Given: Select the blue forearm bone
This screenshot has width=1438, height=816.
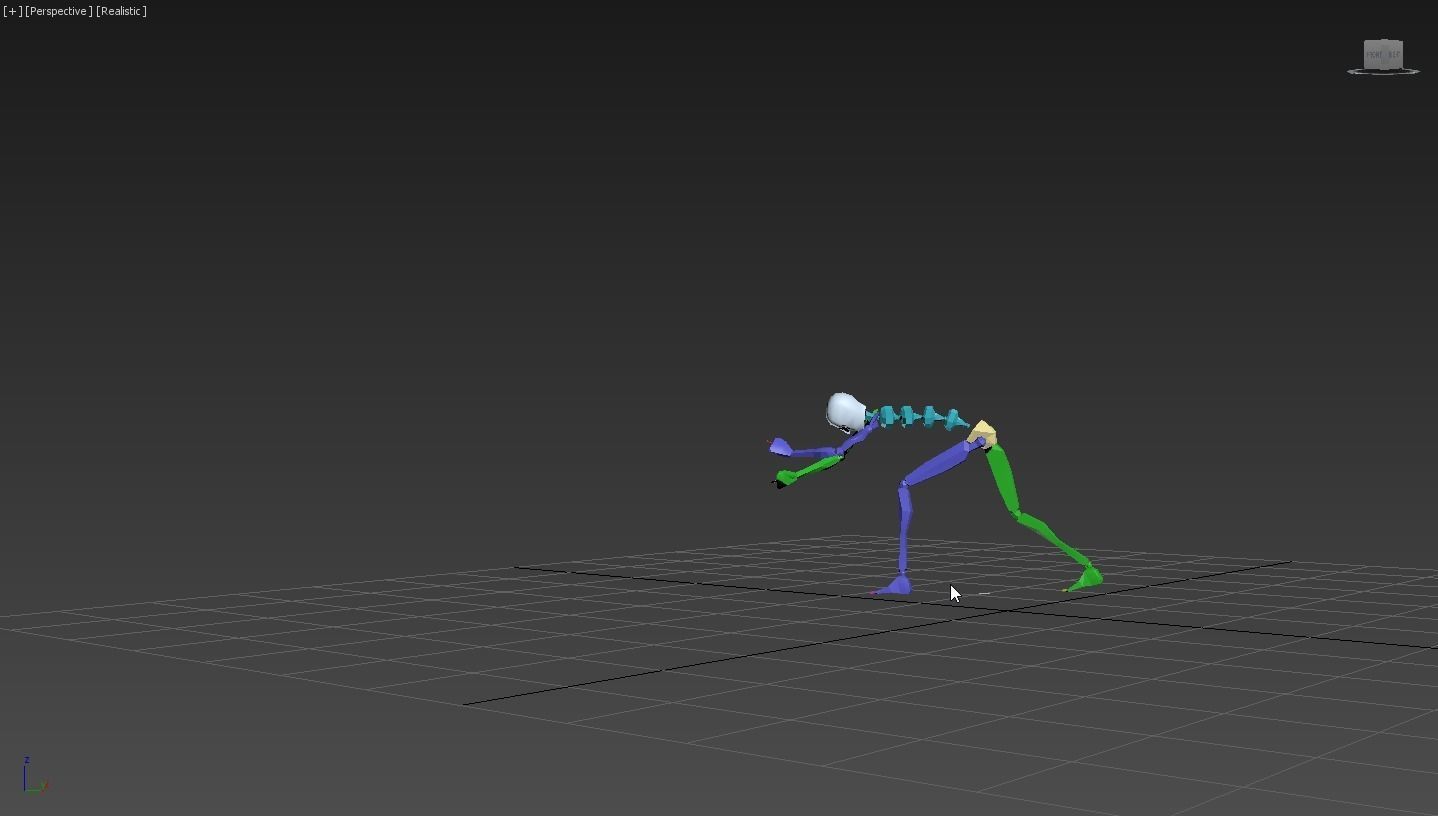Looking at the screenshot, I should point(816,453).
